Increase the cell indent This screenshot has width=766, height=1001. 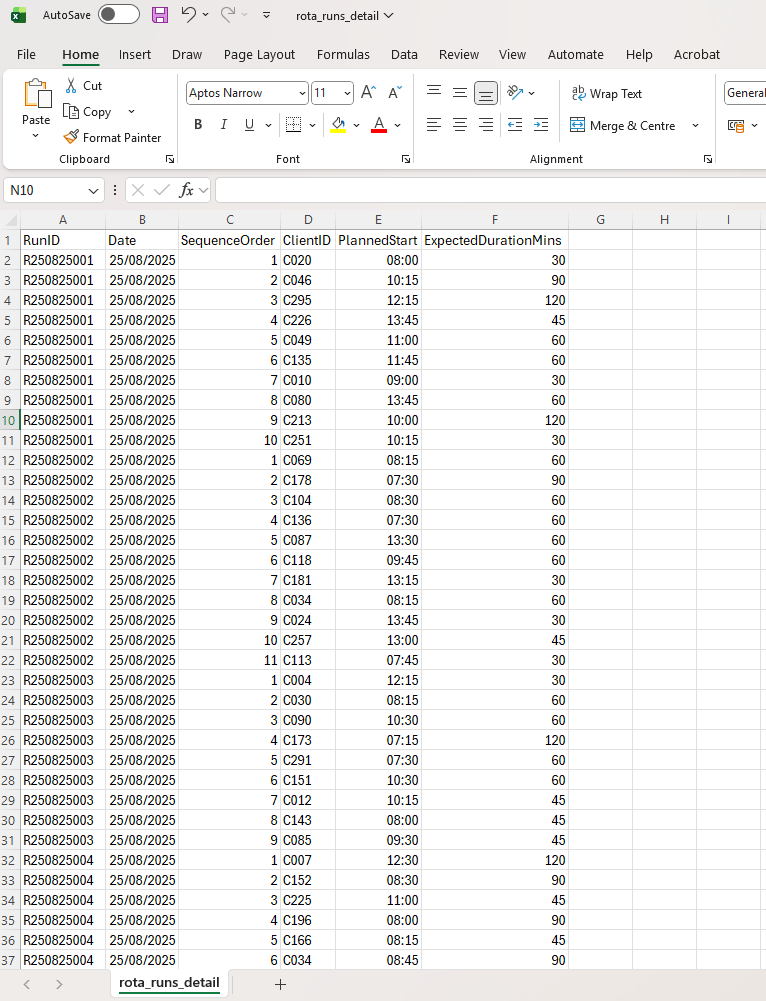541,124
